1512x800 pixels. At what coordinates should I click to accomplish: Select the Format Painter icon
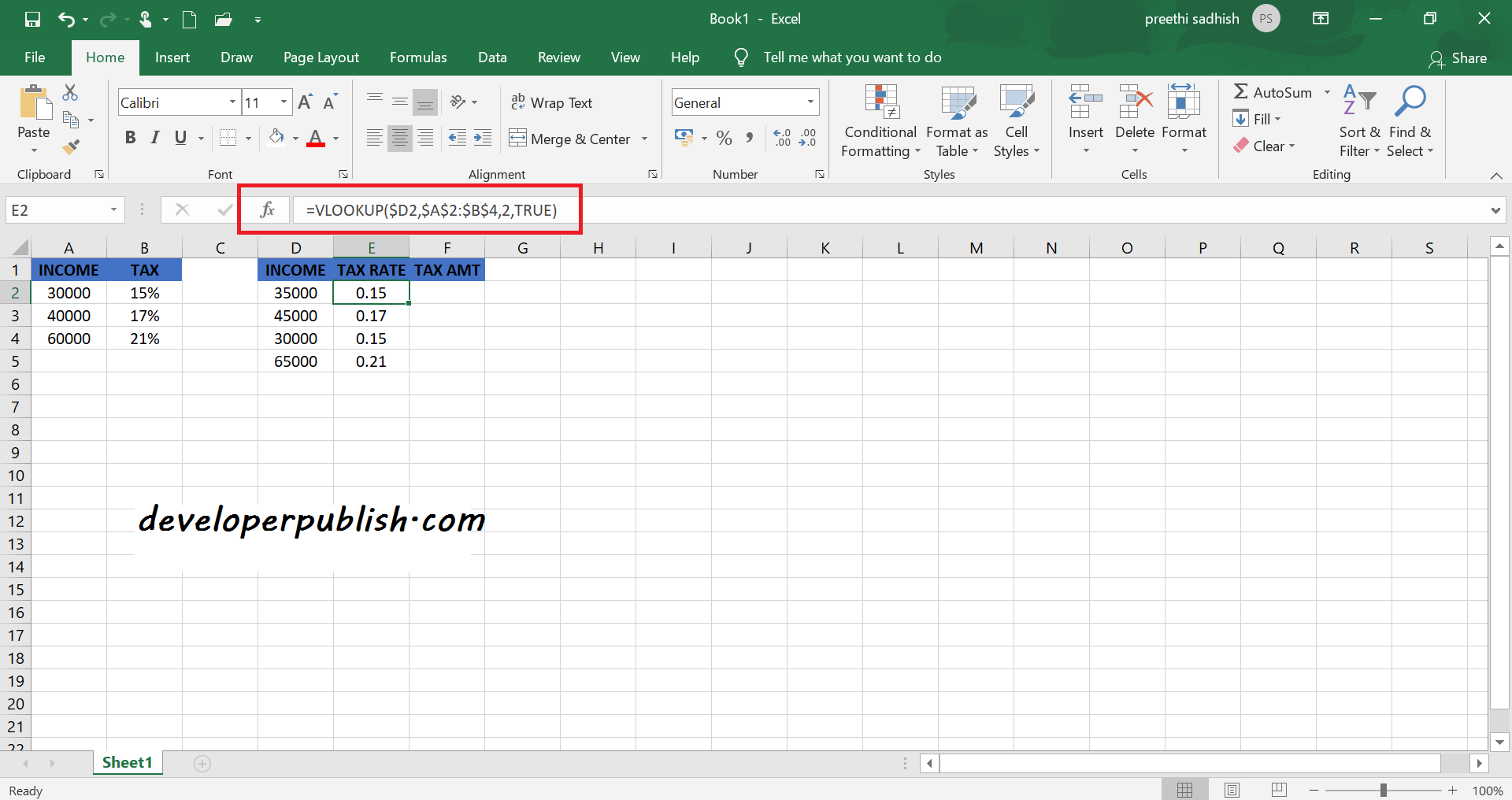(71, 146)
